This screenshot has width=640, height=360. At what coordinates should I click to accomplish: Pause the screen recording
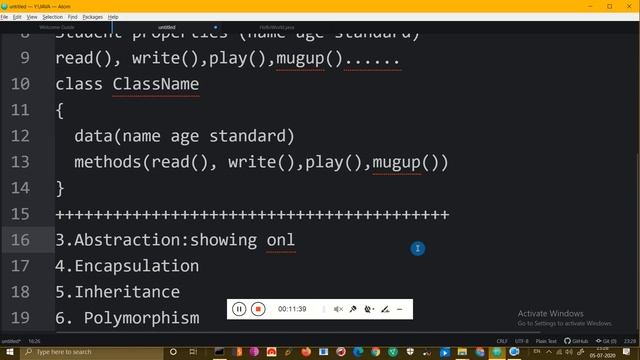tap(239, 309)
